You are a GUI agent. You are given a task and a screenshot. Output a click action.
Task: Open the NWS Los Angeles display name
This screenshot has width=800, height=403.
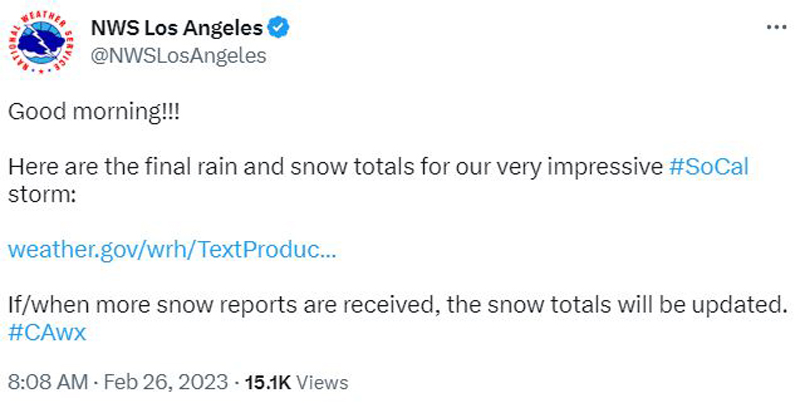(177, 27)
